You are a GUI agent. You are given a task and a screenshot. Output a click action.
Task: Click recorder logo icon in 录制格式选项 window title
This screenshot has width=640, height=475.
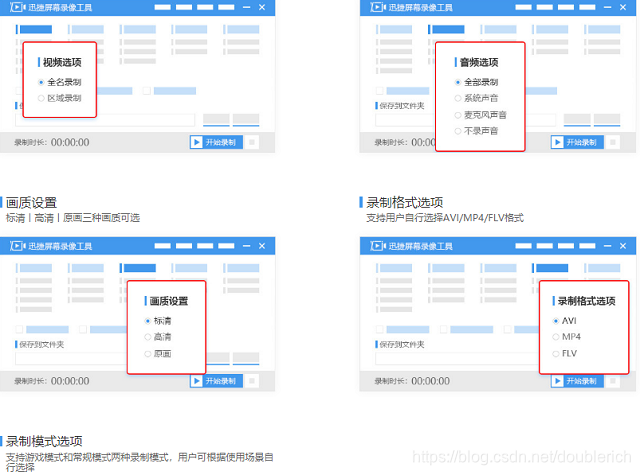click(x=378, y=246)
